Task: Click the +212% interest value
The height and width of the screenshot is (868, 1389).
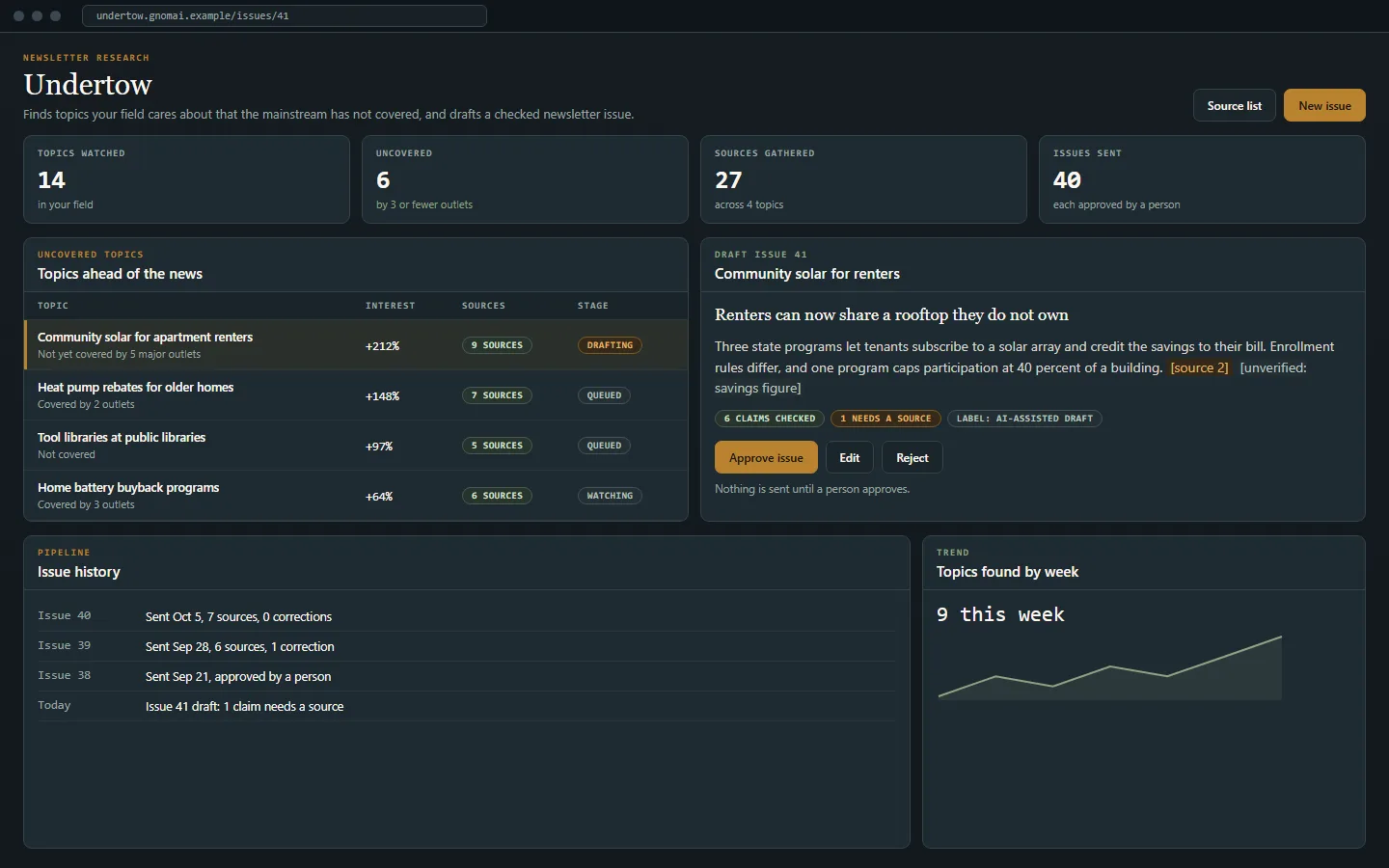Action: point(382,346)
